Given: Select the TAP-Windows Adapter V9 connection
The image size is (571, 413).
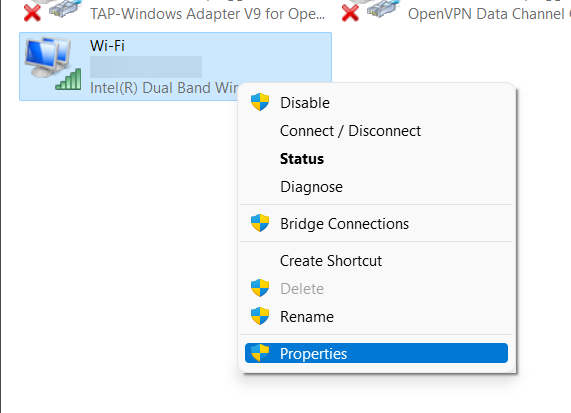Looking at the screenshot, I should (175, 13).
